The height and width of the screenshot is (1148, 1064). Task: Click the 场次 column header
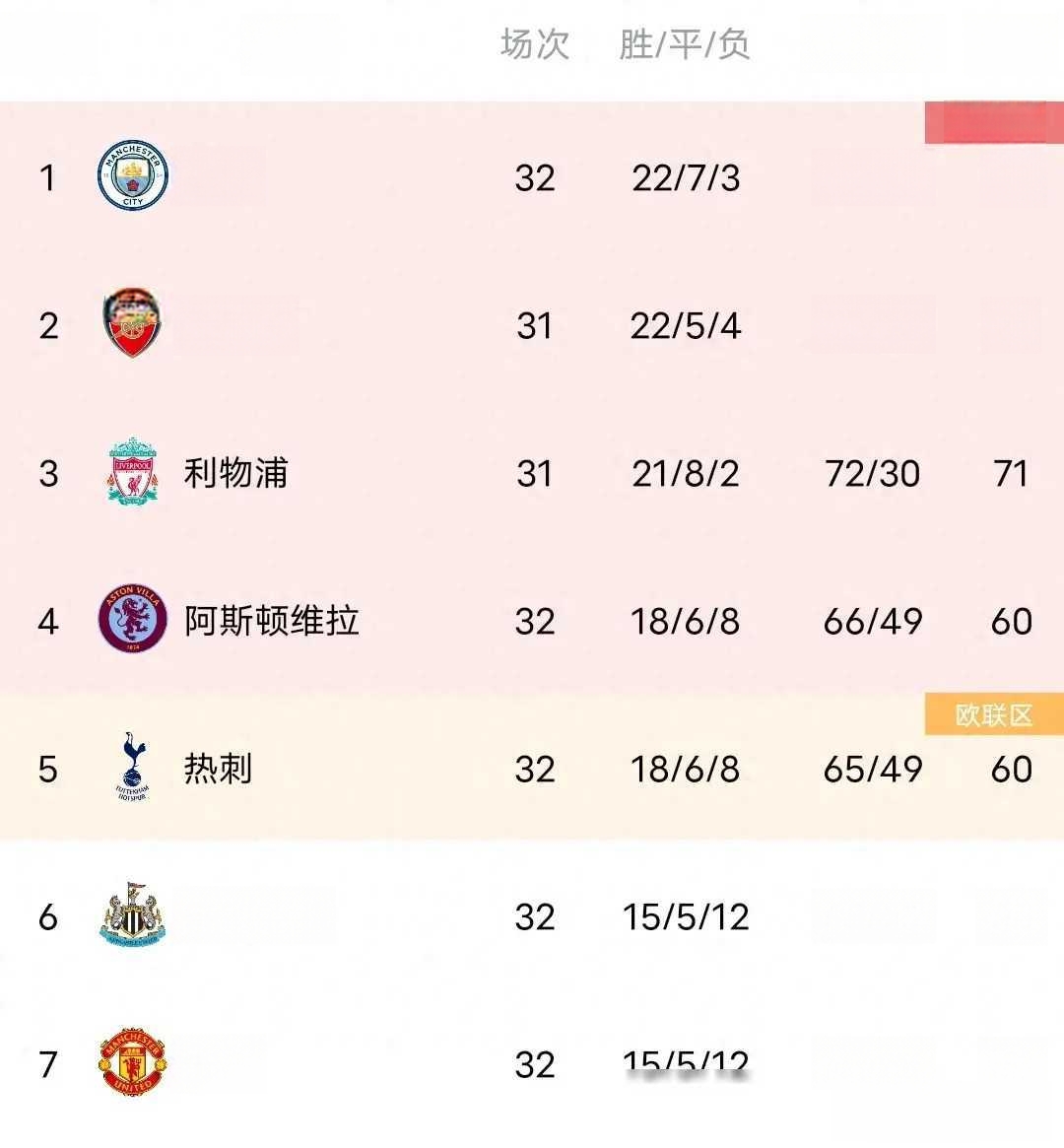[533, 44]
